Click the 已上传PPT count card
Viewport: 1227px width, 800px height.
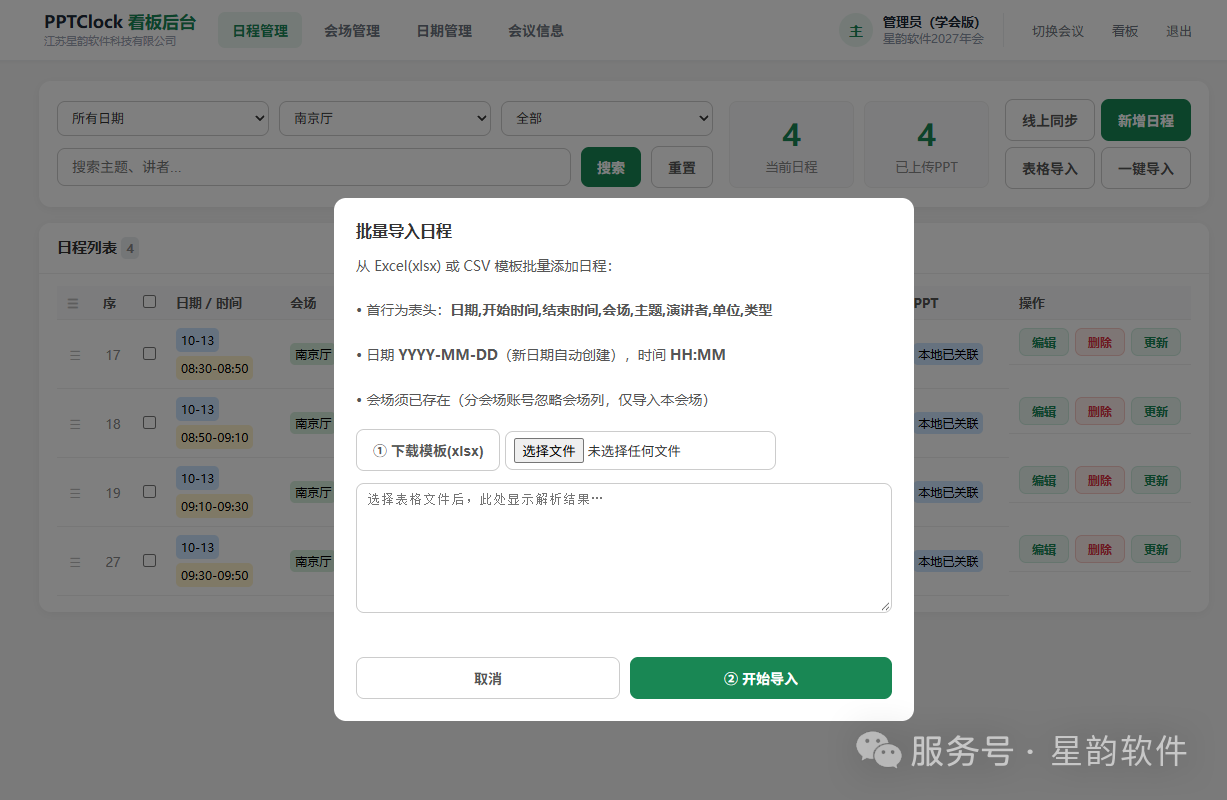click(926, 144)
